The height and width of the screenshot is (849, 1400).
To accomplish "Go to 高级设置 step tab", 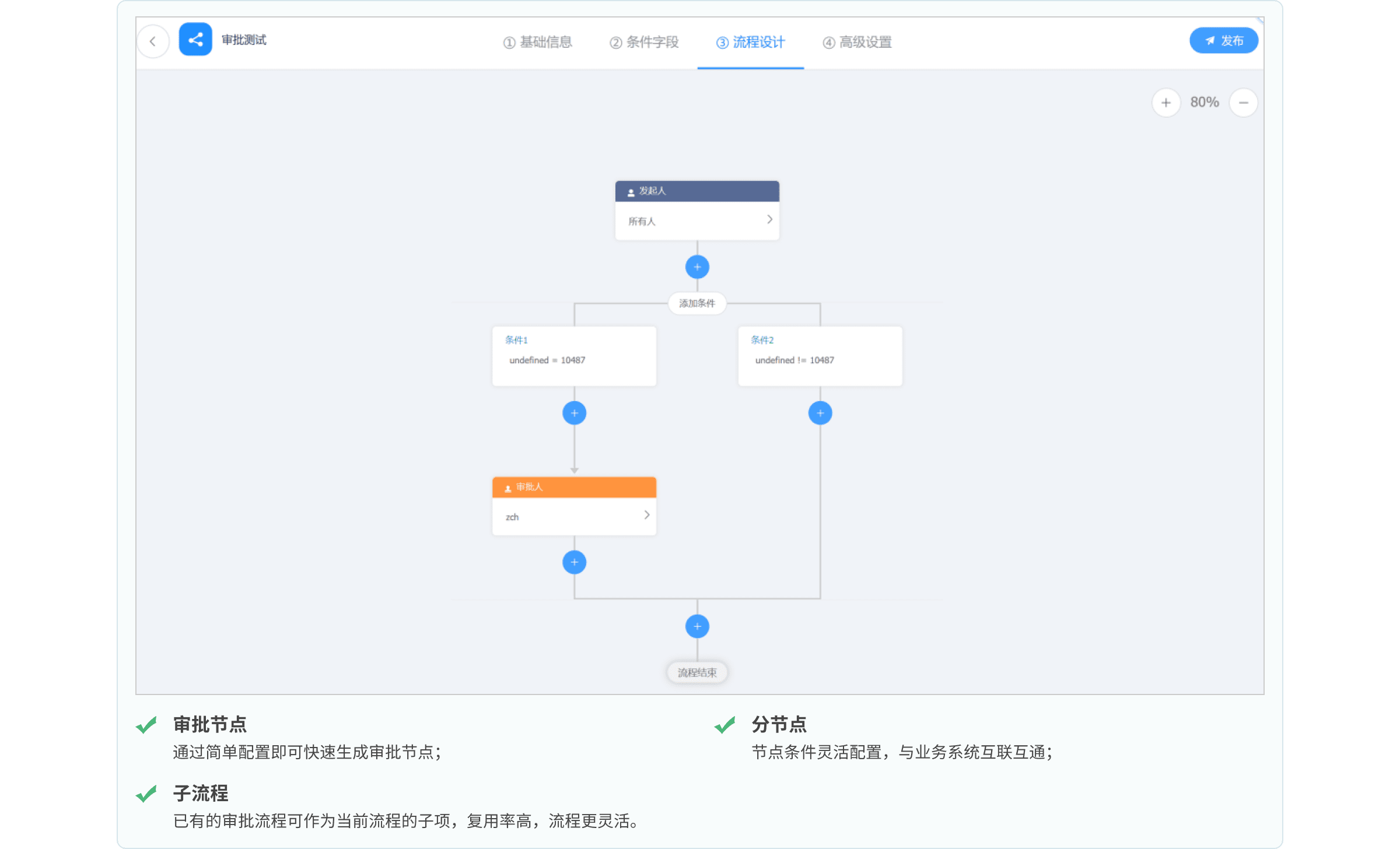I will point(857,42).
